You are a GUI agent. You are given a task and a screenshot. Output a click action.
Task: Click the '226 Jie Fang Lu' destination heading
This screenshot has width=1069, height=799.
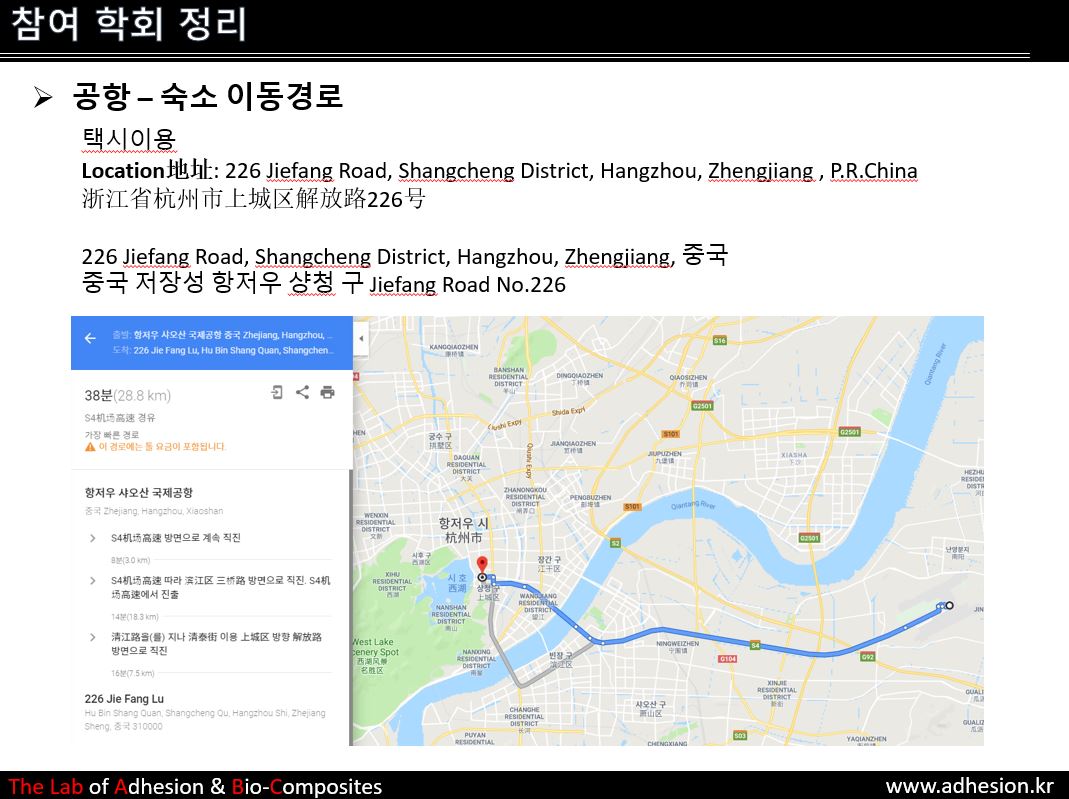tap(124, 699)
